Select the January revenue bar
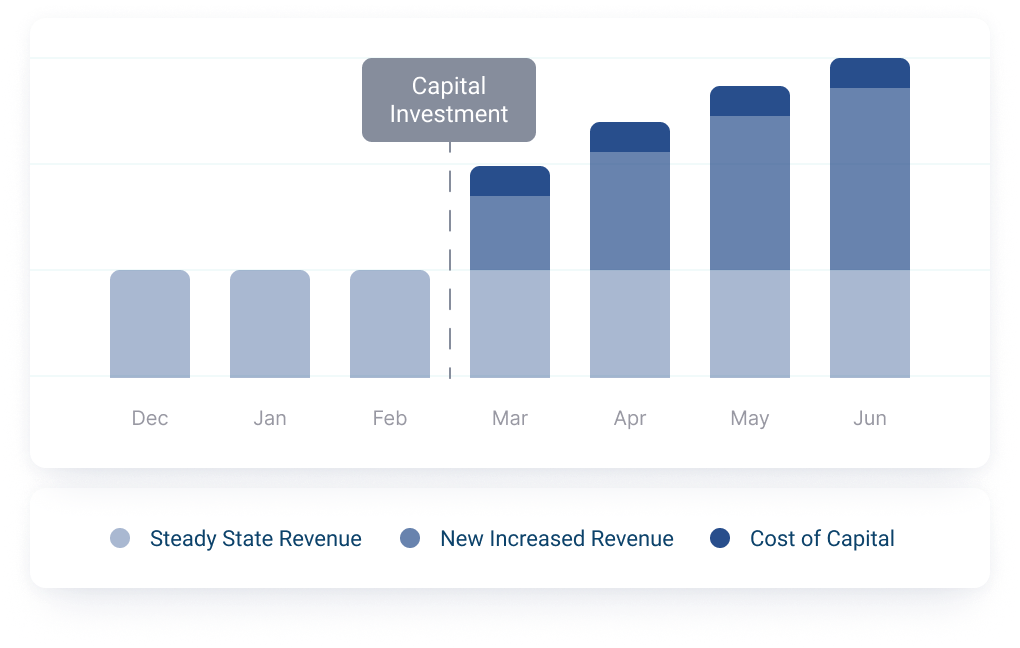The width and height of the screenshot is (1020, 648). coord(270,324)
